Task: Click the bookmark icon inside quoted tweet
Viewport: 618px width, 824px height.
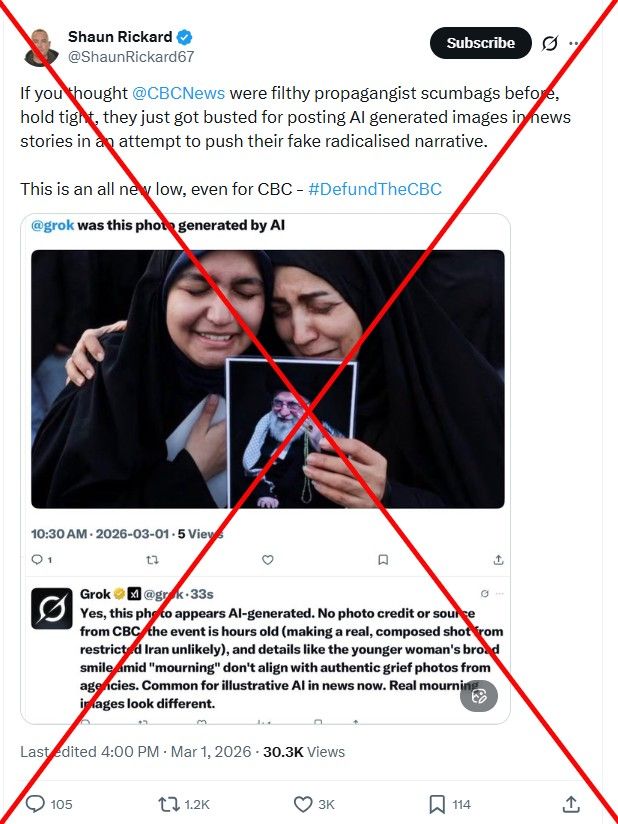Action: [383, 560]
